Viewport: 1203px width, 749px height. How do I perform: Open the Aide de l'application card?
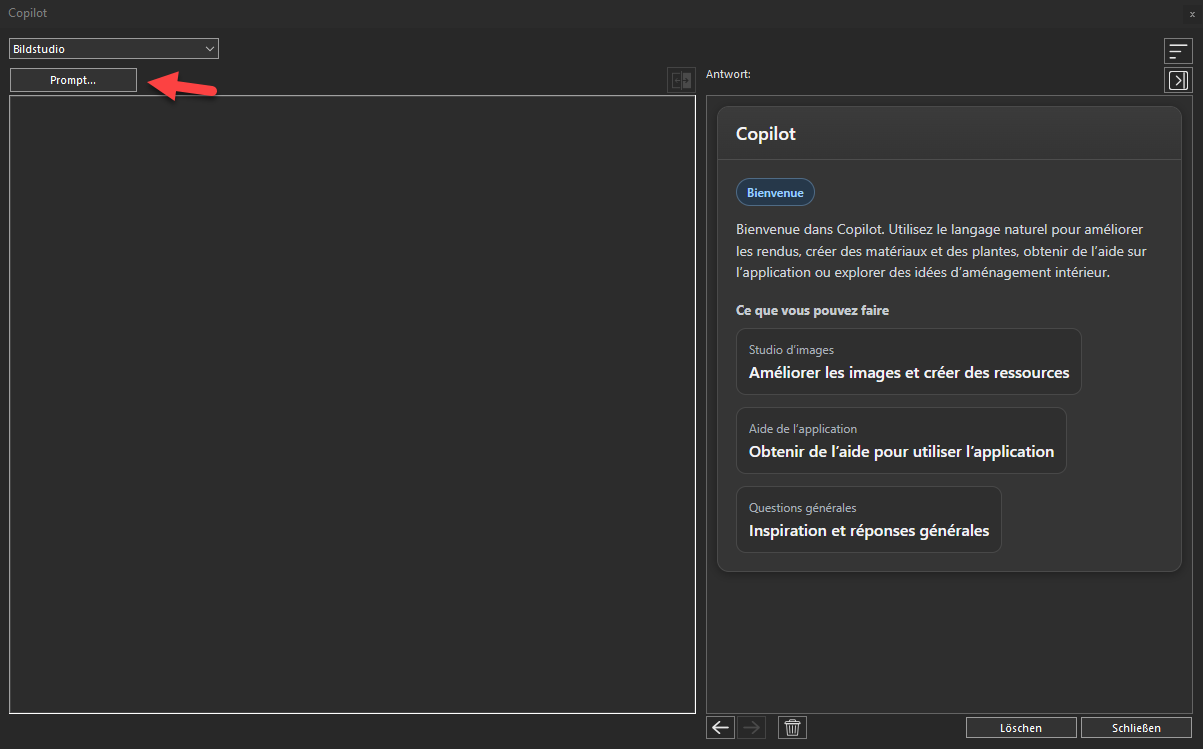901,440
